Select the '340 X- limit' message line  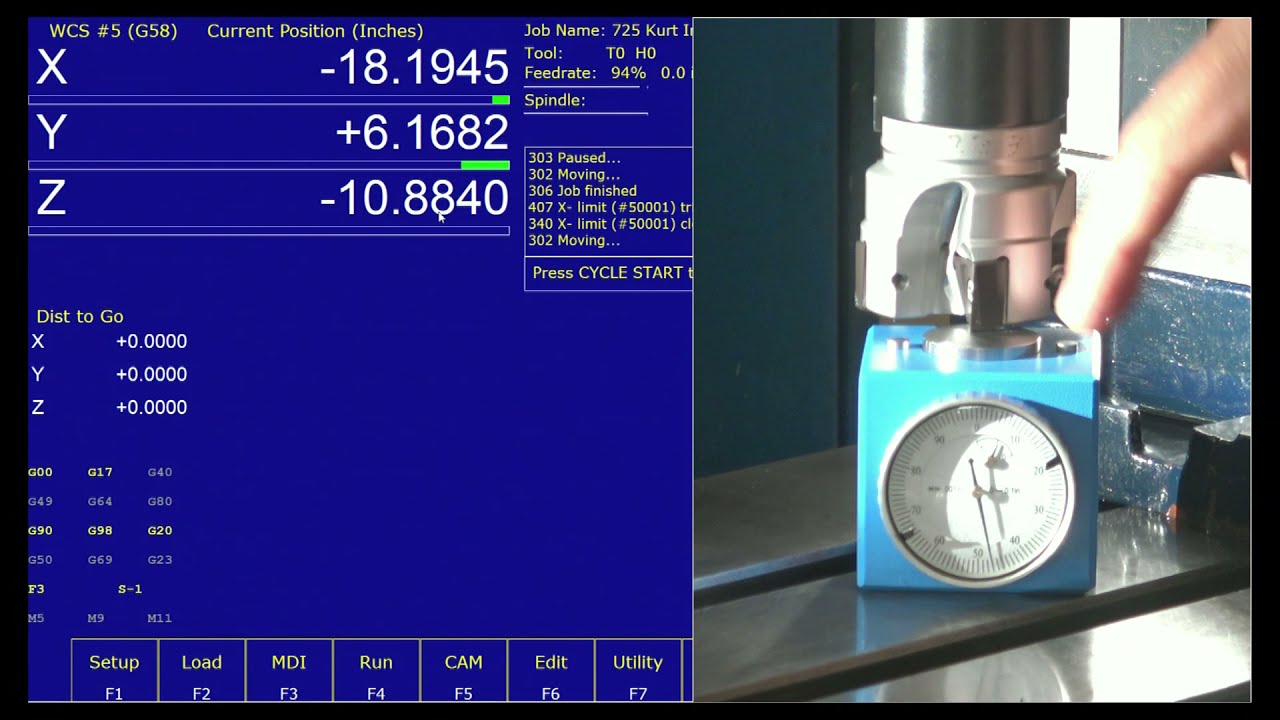pyautogui.click(x=609, y=224)
